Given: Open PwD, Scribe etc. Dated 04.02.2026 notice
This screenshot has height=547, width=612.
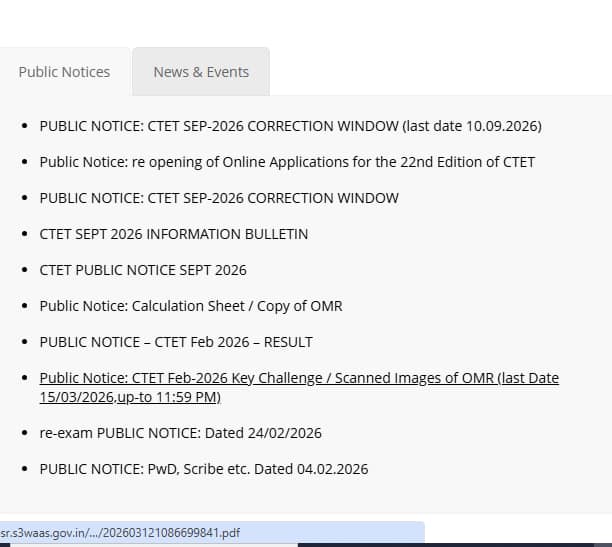Looking at the screenshot, I should (x=204, y=469).
